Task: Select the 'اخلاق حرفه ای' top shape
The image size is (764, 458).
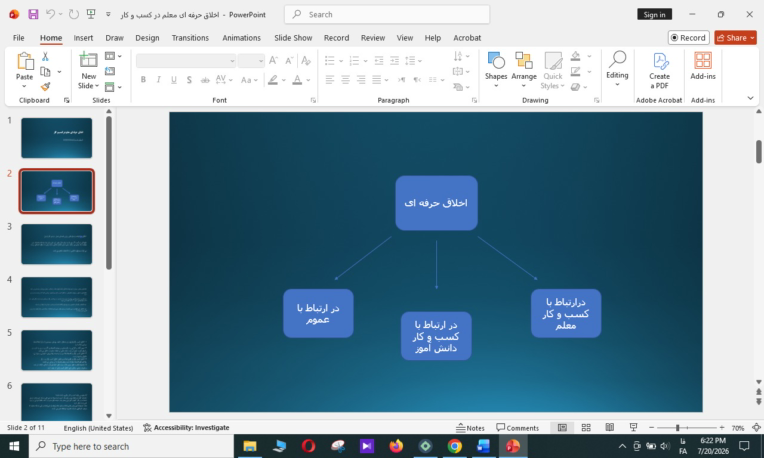Action: (x=436, y=203)
